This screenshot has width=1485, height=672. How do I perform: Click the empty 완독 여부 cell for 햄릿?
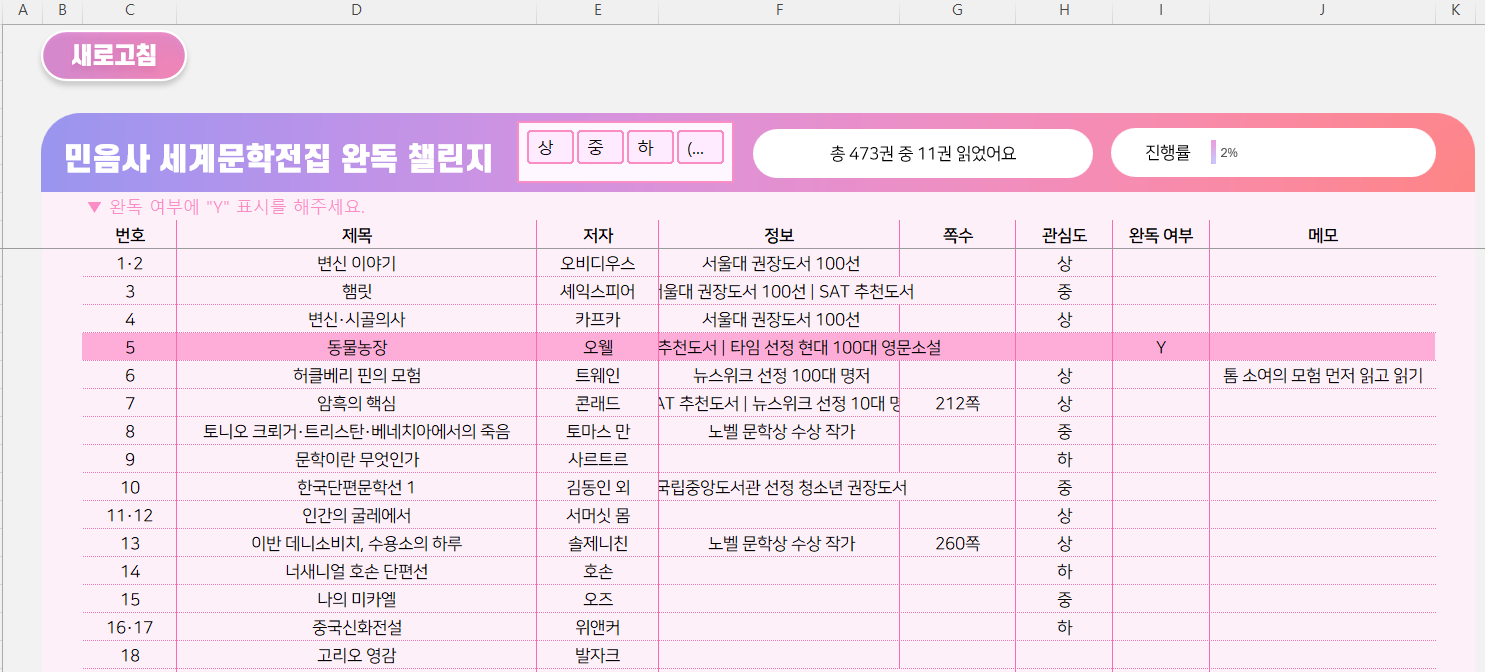(x=1160, y=291)
